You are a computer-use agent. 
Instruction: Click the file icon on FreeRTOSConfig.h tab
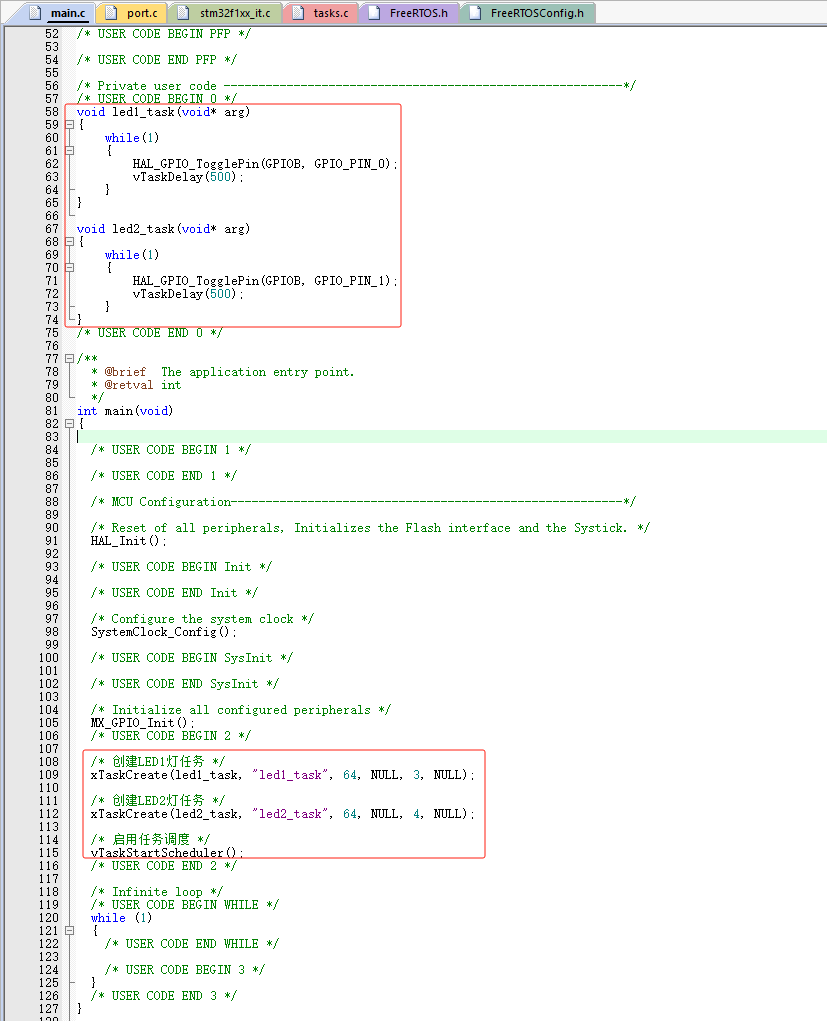point(475,13)
